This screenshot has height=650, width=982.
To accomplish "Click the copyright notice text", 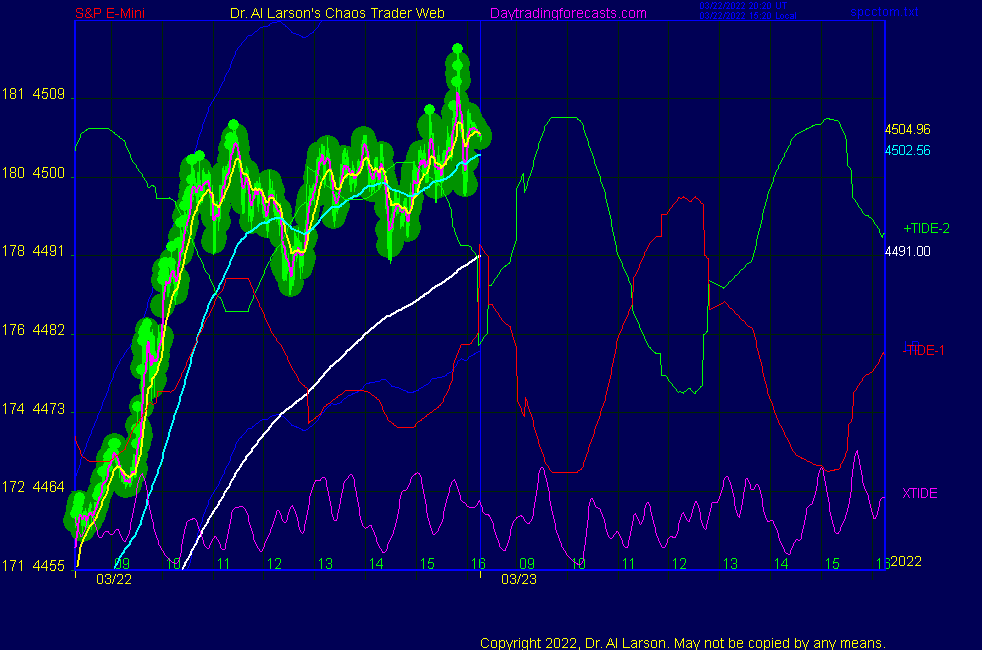I will tap(683, 642).
